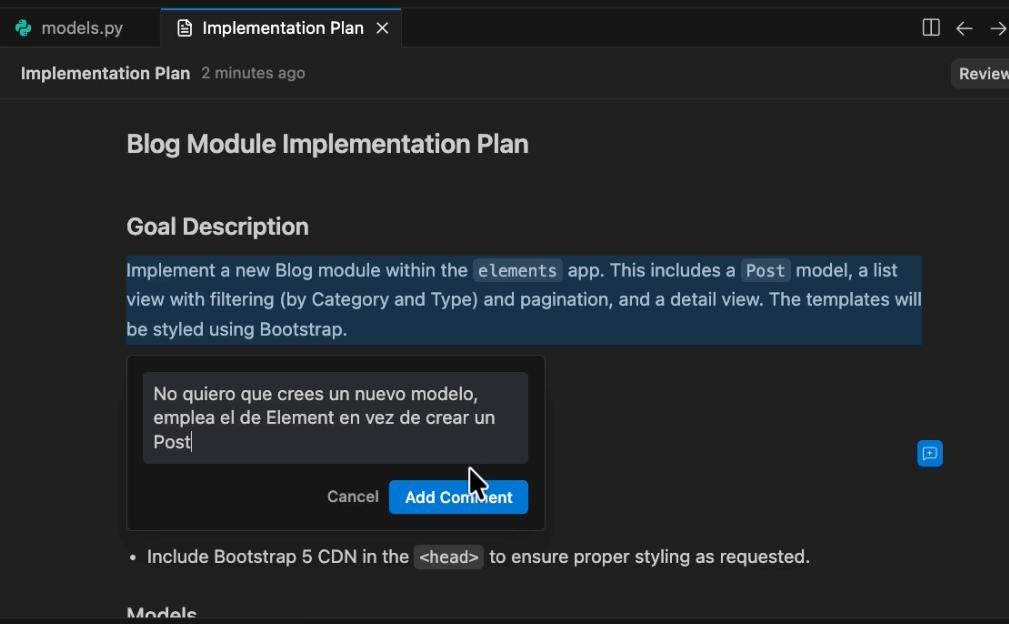Close the Implementation Plan tab
The width and height of the screenshot is (1009, 624).
tap(382, 28)
